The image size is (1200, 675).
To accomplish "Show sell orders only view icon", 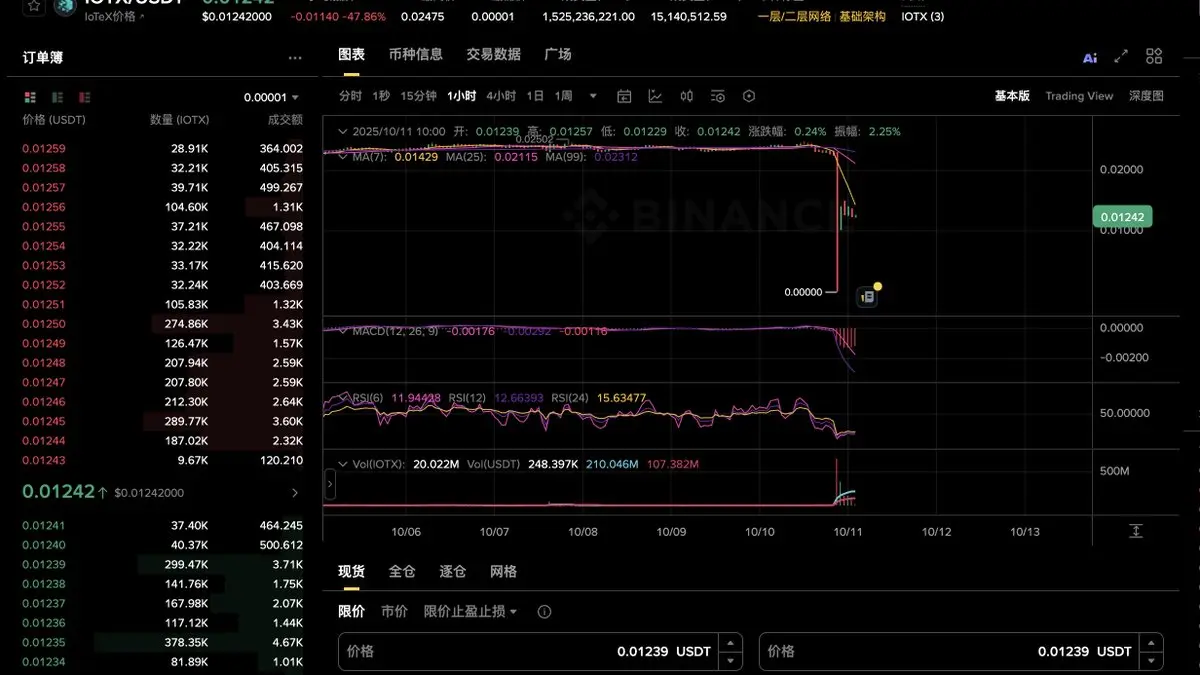I will click(84, 97).
